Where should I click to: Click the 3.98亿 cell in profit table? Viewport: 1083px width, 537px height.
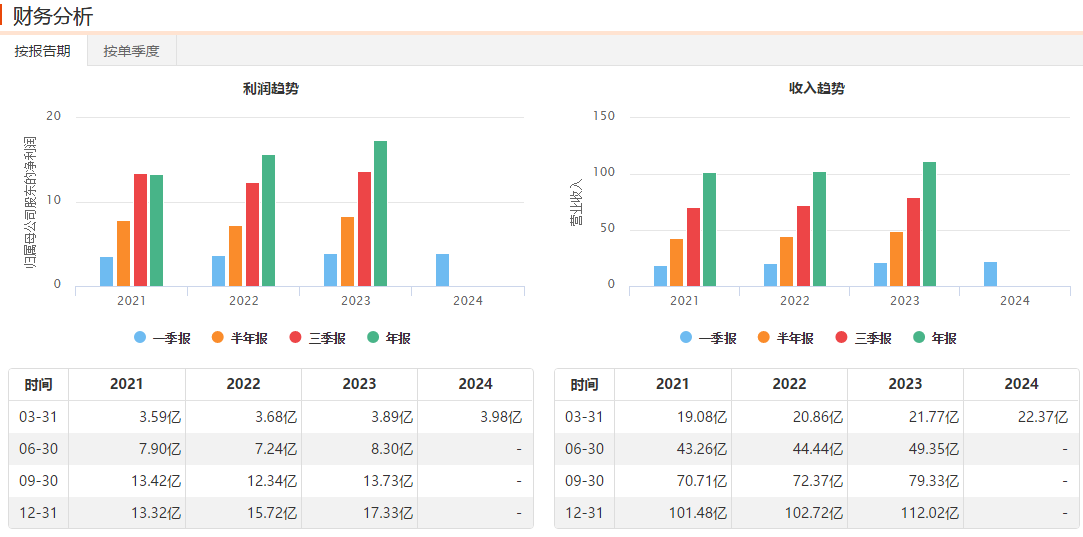[475, 417]
